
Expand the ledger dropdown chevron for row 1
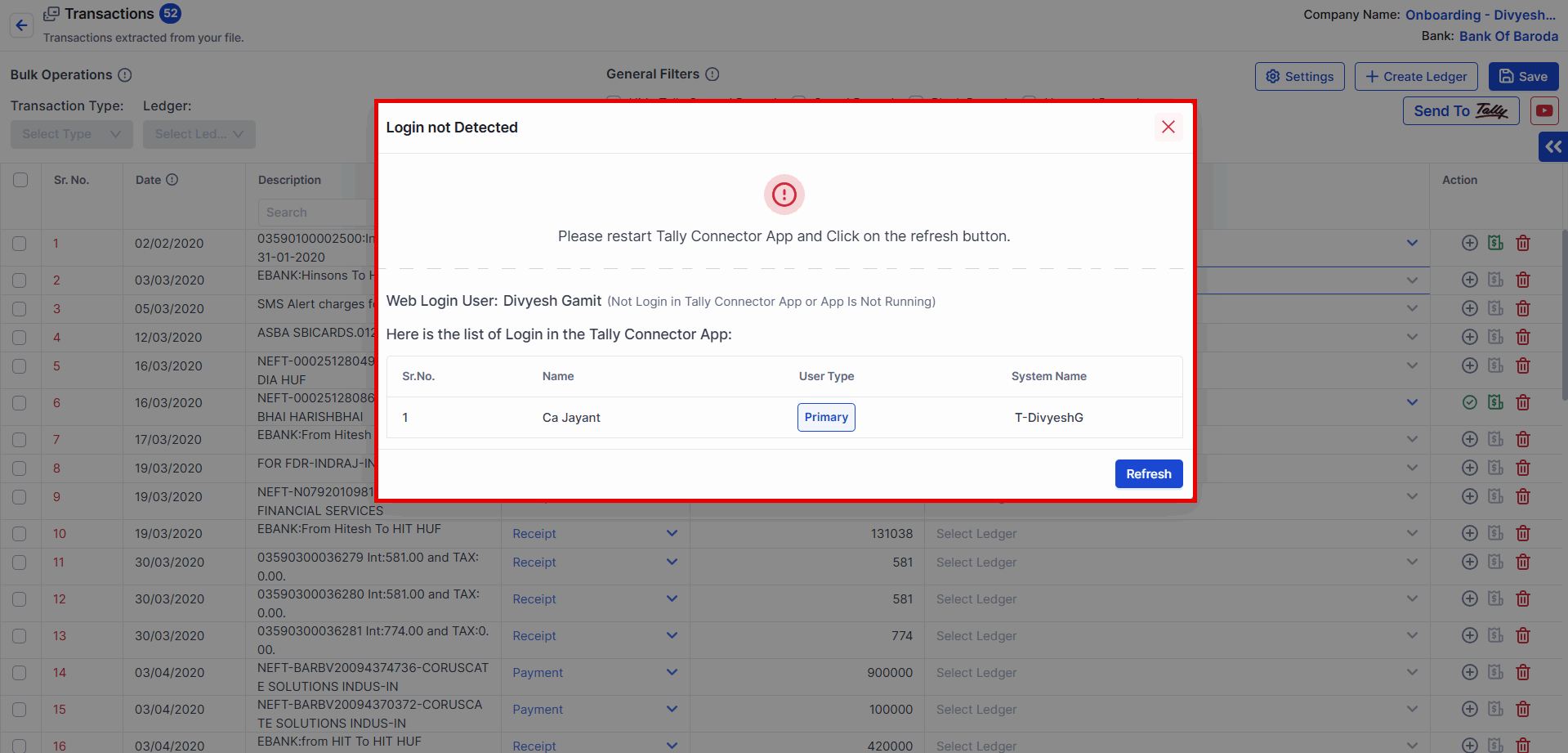coord(1412,243)
